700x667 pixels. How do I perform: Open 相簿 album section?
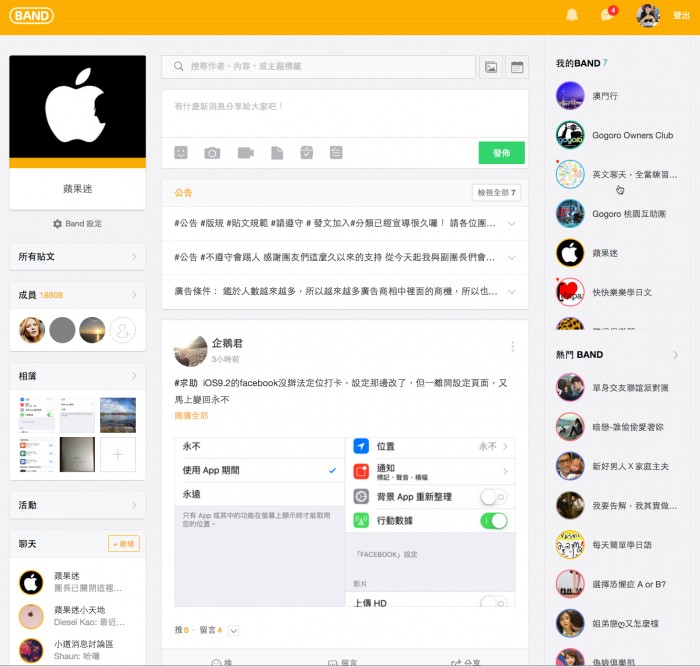point(78,376)
